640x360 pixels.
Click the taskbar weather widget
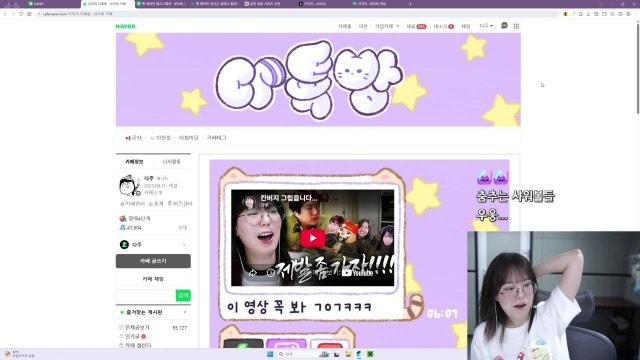tap(19, 354)
